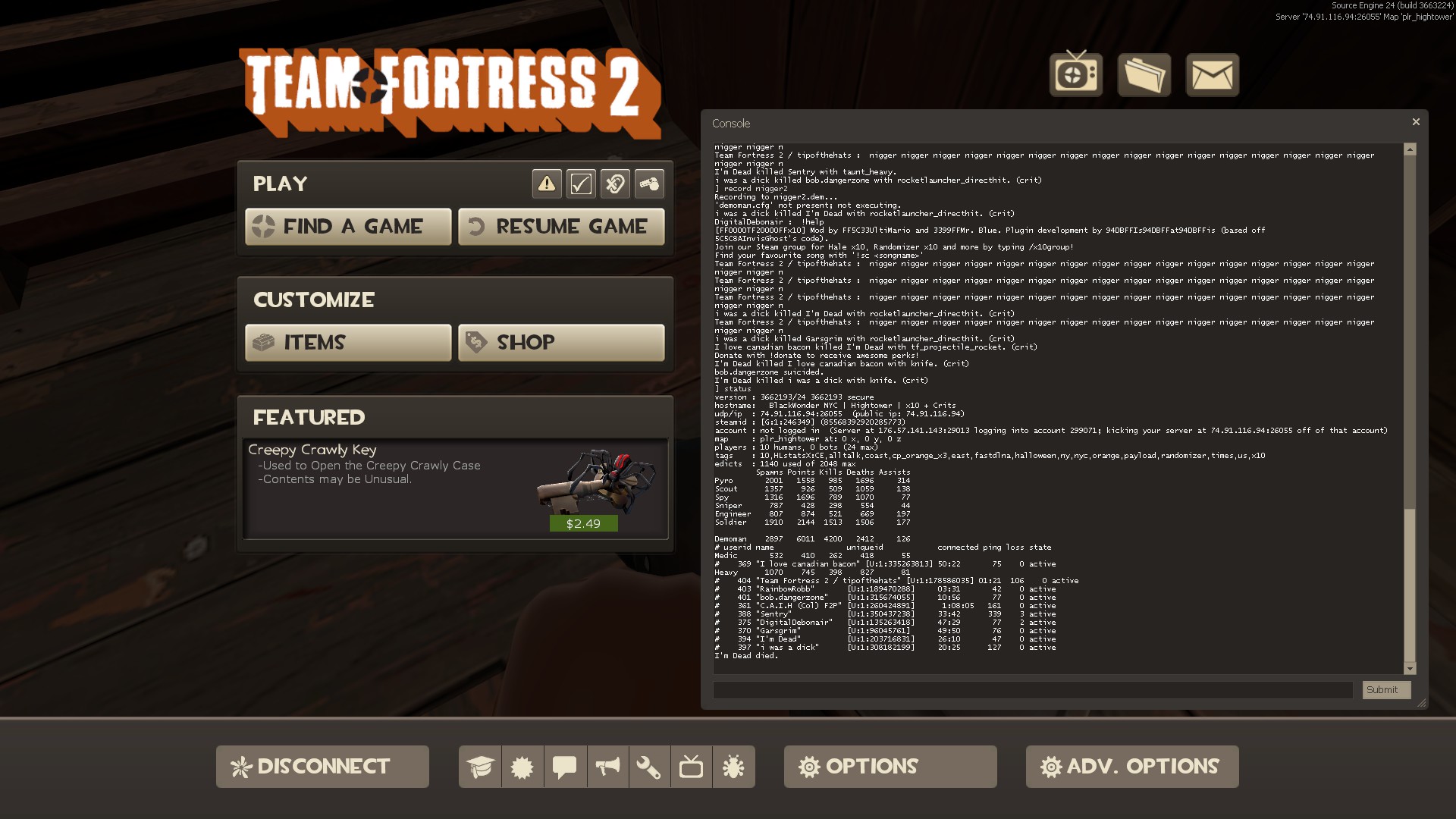
Task: Open the replay TV icon
Action: (x=1075, y=74)
